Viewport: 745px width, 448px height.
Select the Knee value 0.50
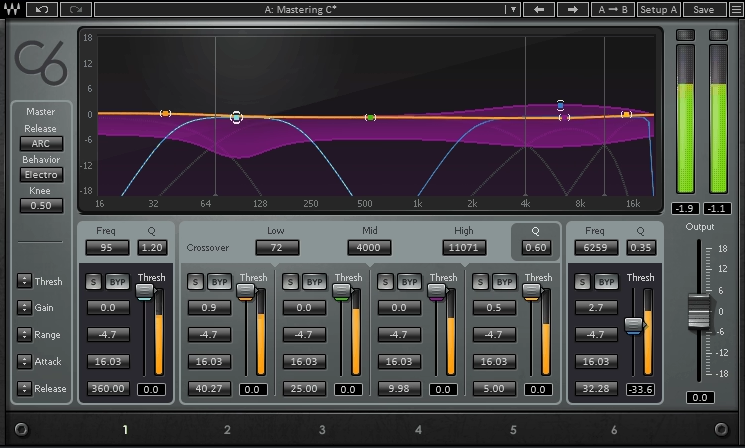coord(41,206)
